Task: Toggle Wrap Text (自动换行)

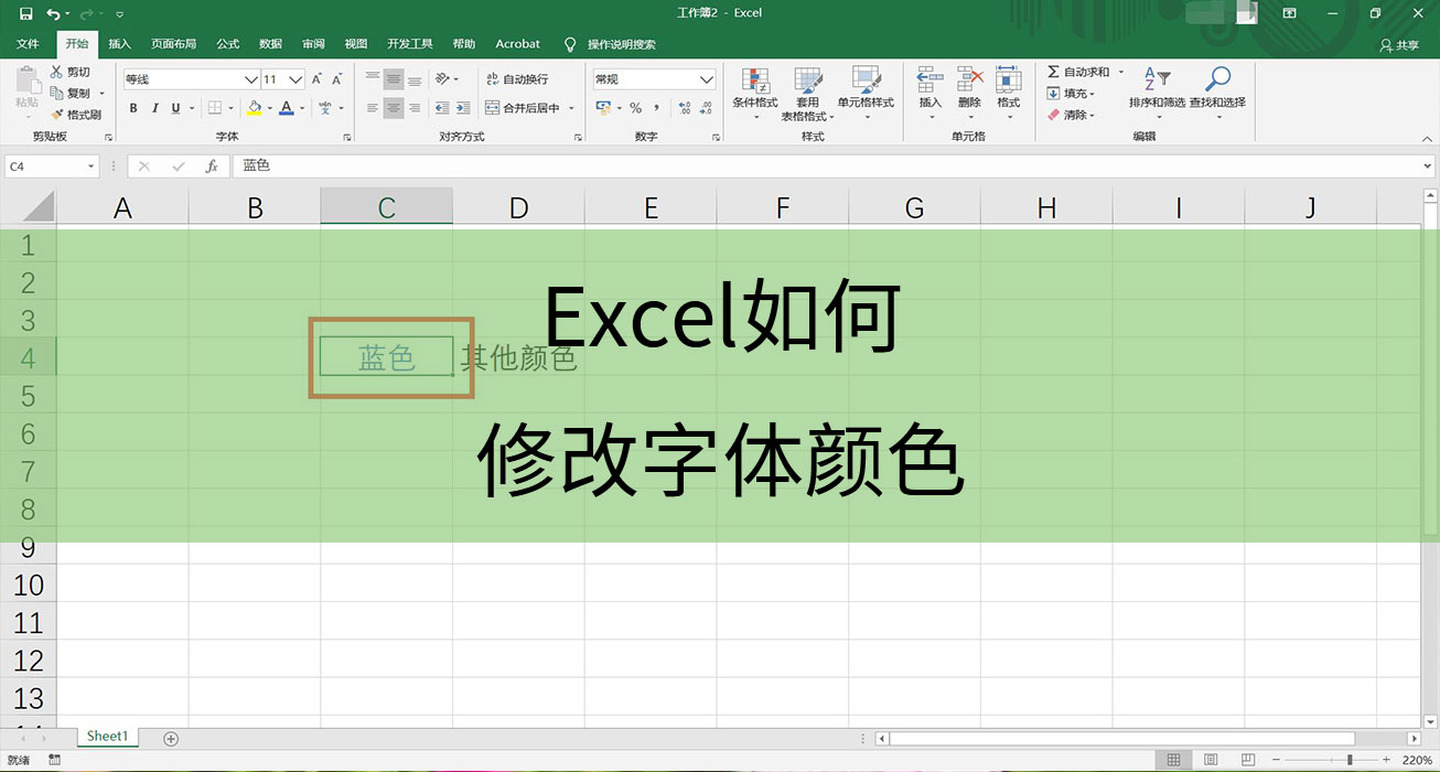Action: (x=516, y=79)
